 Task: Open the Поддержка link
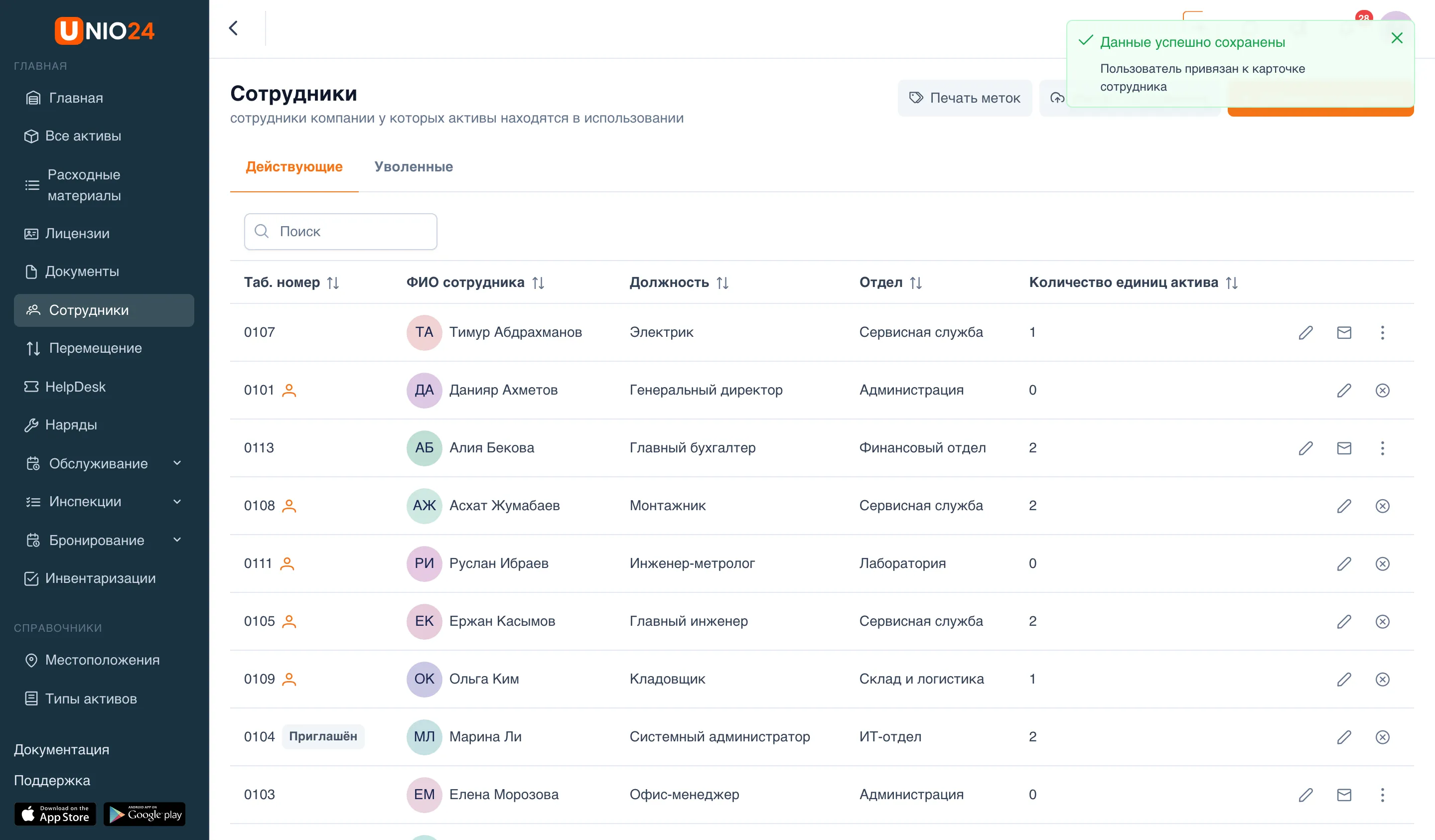click(x=52, y=780)
